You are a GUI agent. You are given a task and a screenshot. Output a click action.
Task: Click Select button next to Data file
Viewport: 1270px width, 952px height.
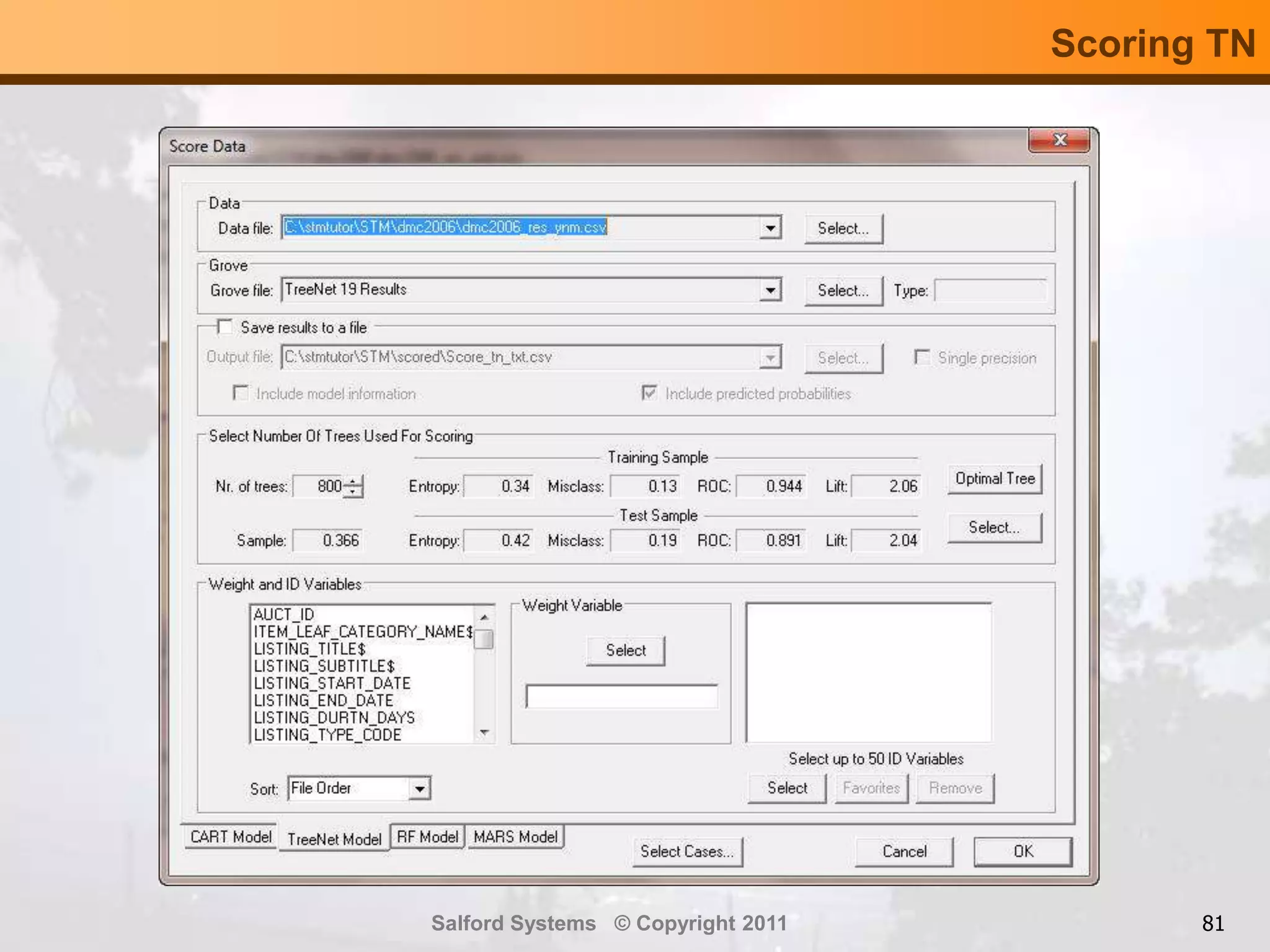click(x=843, y=229)
